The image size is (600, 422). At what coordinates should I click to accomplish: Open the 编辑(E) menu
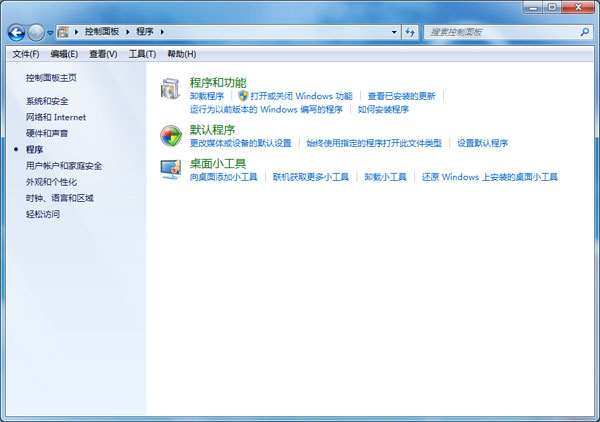coord(64,54)
